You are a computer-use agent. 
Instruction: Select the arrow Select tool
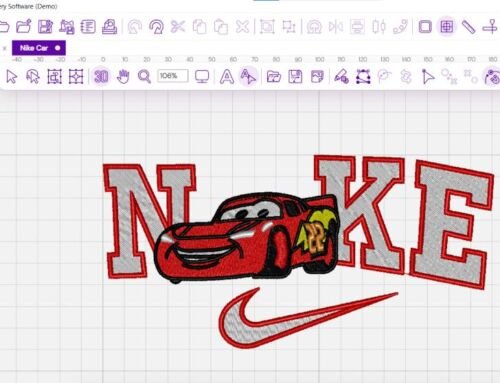12,77
